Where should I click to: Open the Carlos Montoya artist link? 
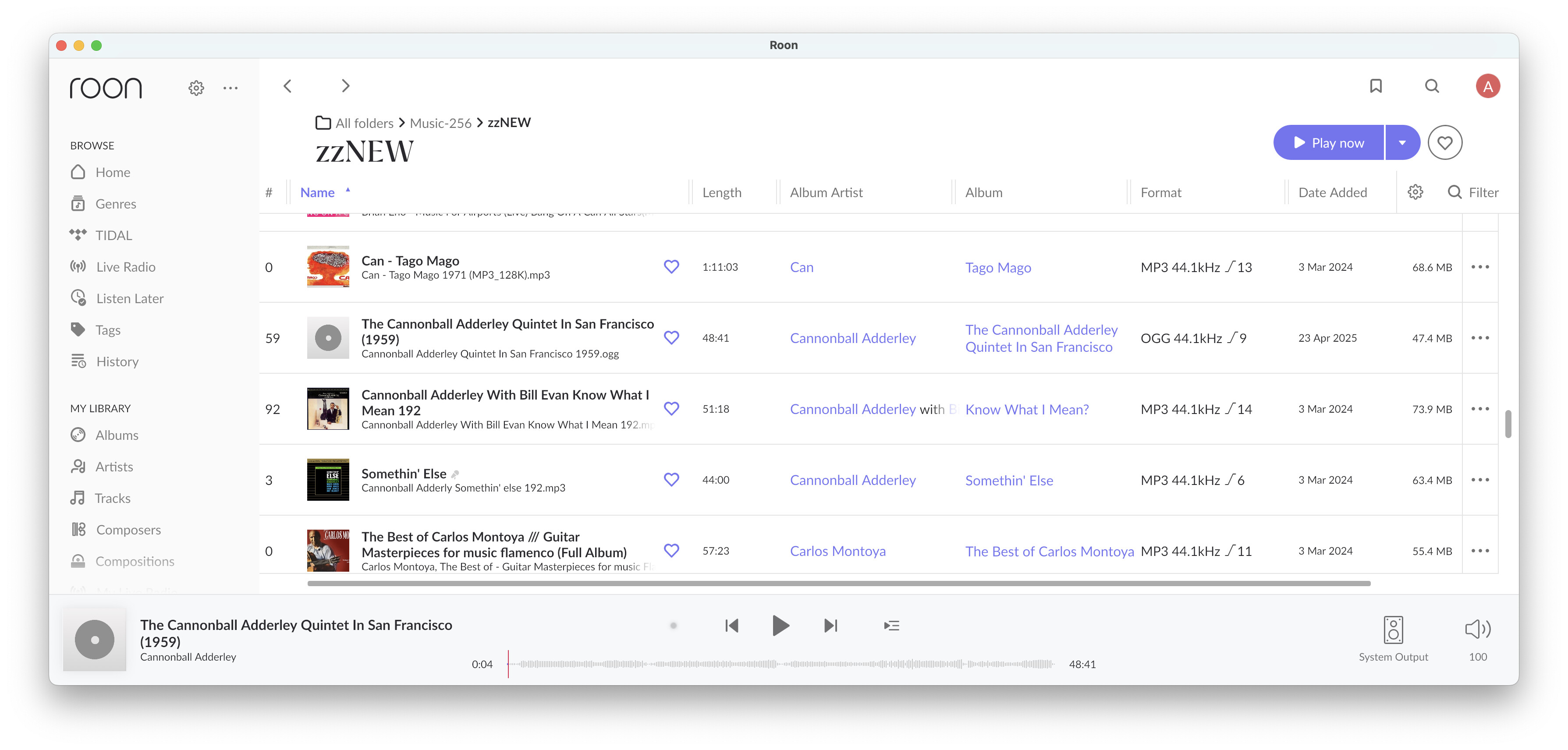click(x=837, y=551)
